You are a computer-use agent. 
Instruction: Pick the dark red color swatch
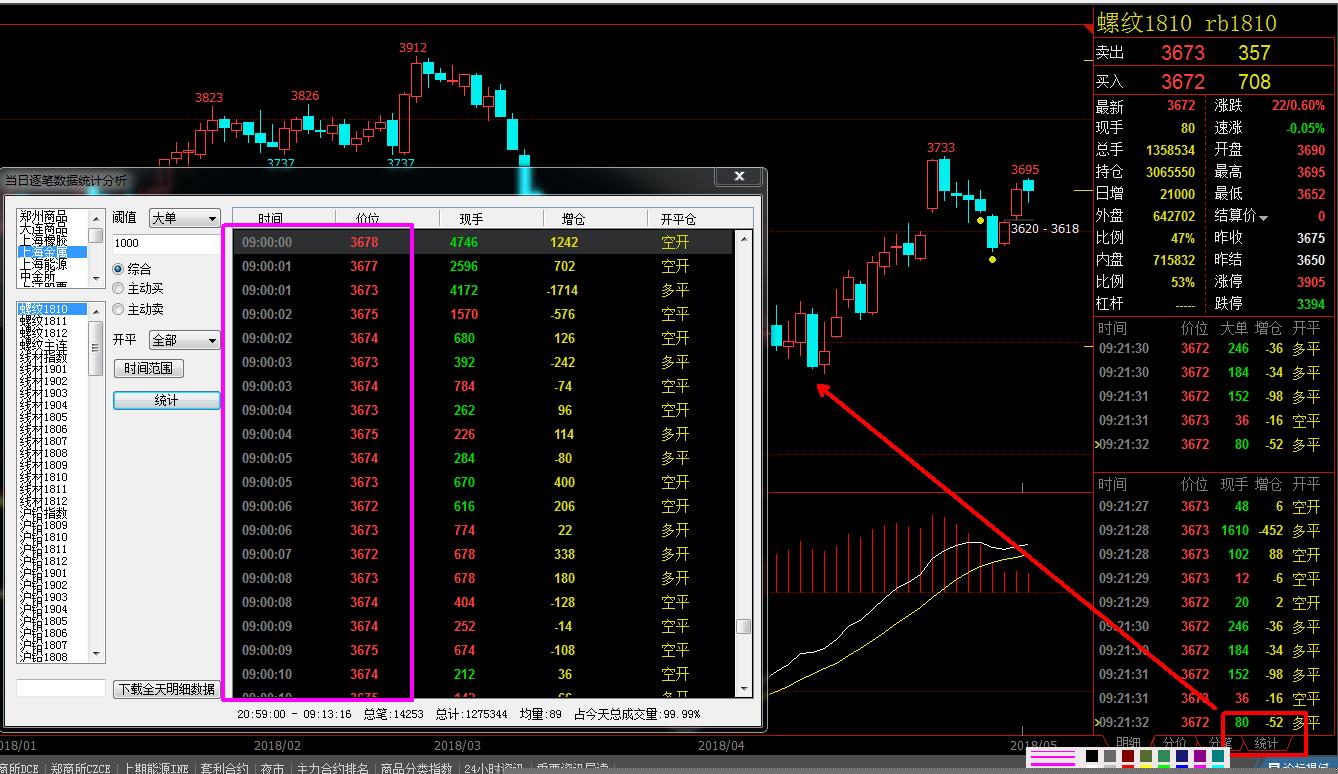1128,757
